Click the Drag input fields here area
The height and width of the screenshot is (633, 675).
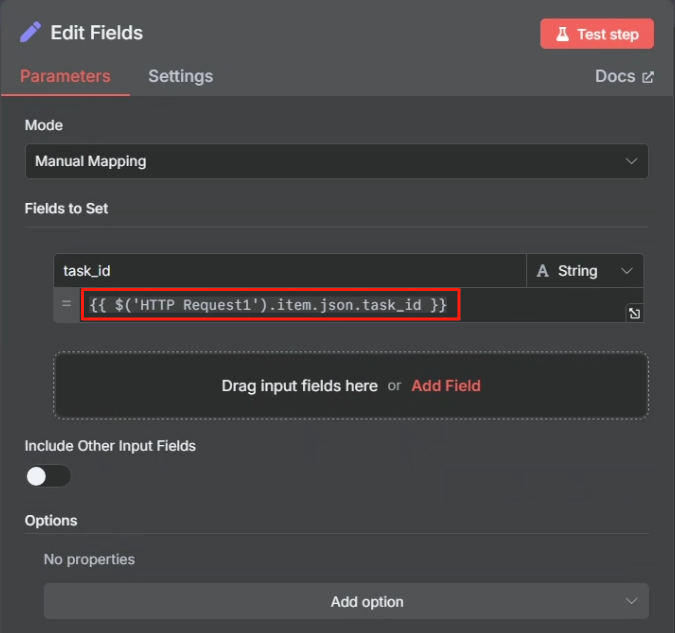click(351, 385)
